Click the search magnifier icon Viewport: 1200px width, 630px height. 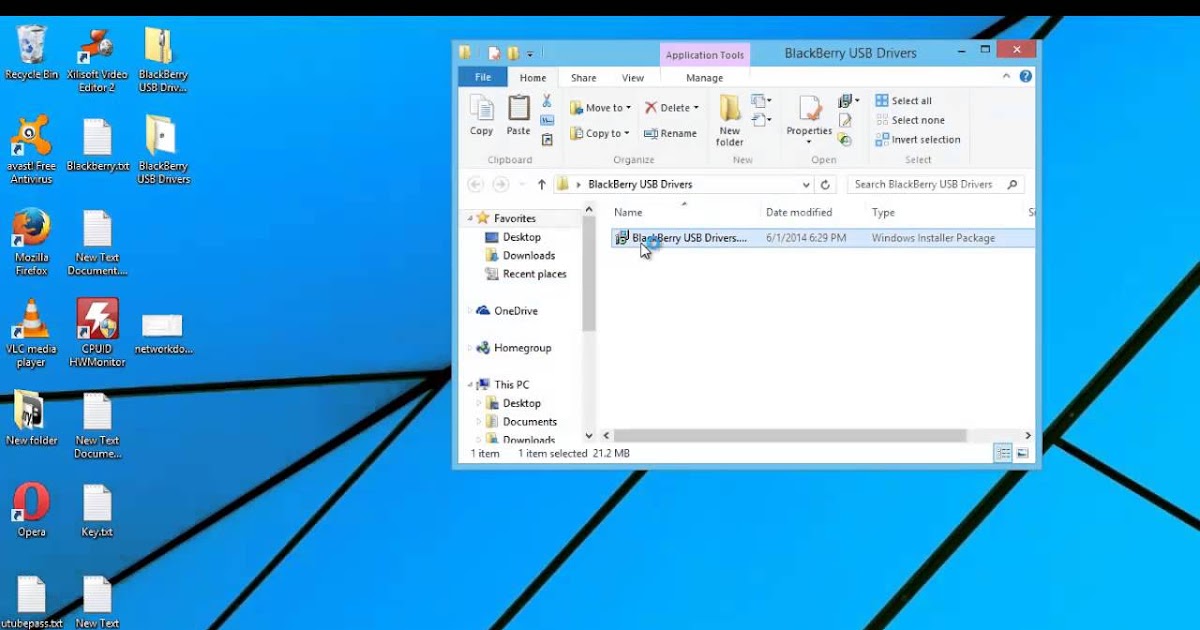click(x=1012, y=184)
